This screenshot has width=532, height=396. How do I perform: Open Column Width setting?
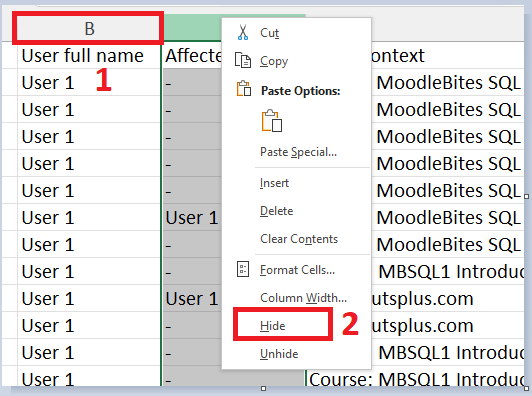303,298
